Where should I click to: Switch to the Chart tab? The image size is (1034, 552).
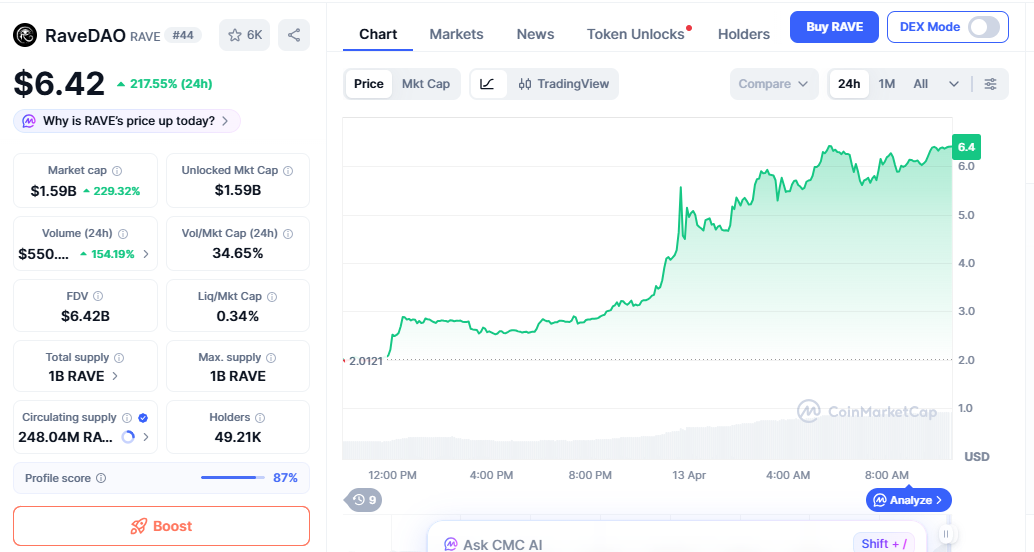click(378, 34)
